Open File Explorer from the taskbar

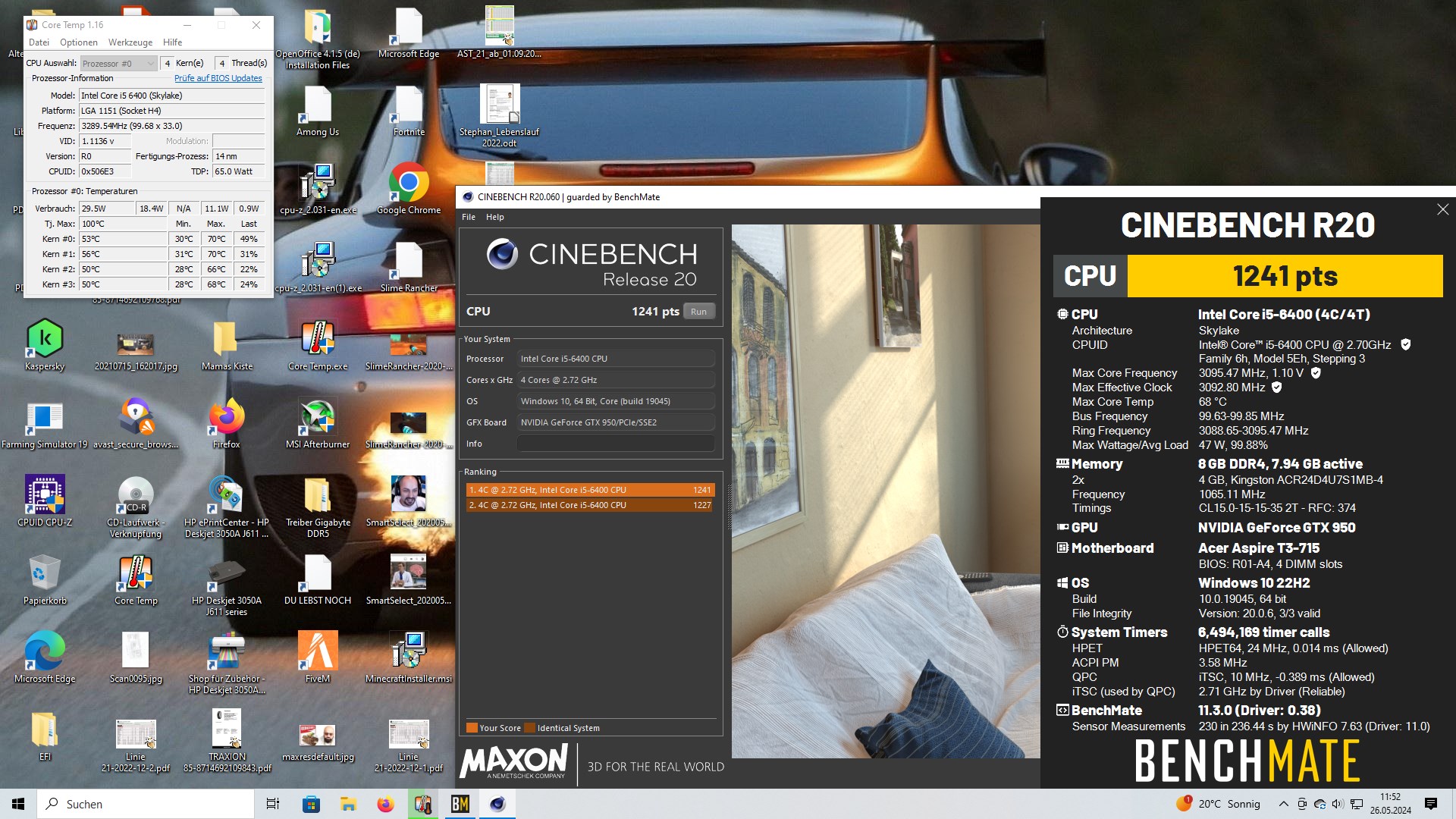point(348,804)
